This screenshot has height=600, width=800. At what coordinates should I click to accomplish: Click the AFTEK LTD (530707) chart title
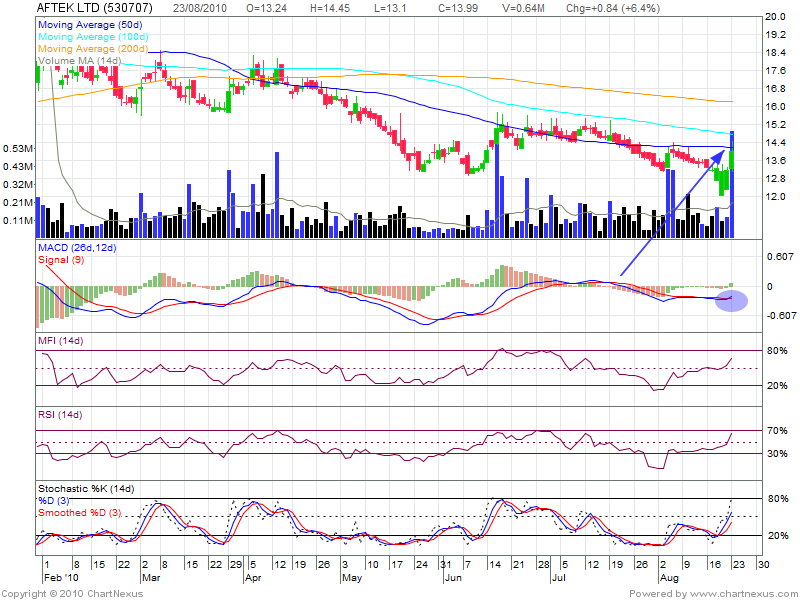(x=96, y=7)
